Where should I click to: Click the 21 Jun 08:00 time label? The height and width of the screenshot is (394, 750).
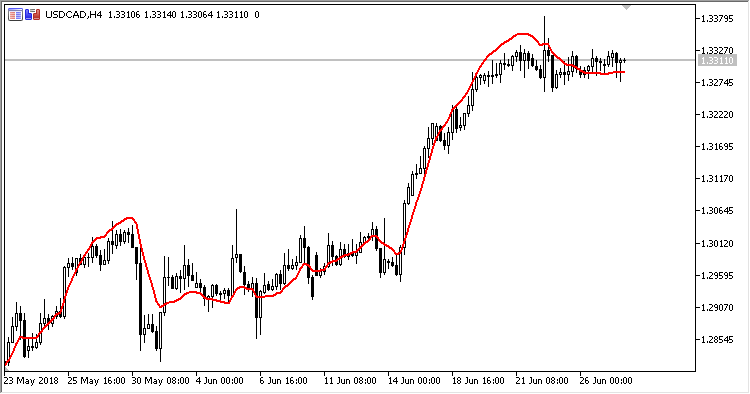point(542,381)
